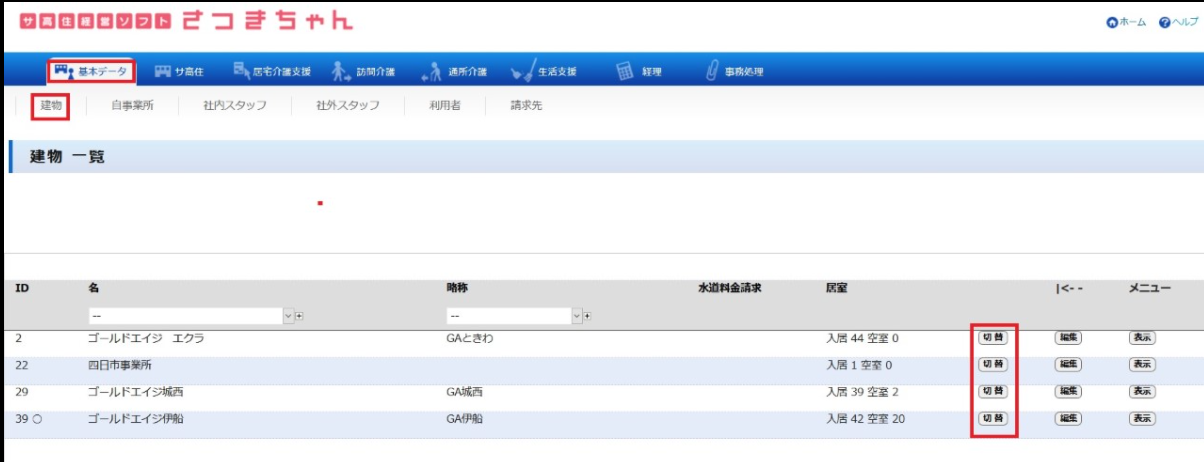Expand the 名 column filter dropdown

(x=288, y=316)
